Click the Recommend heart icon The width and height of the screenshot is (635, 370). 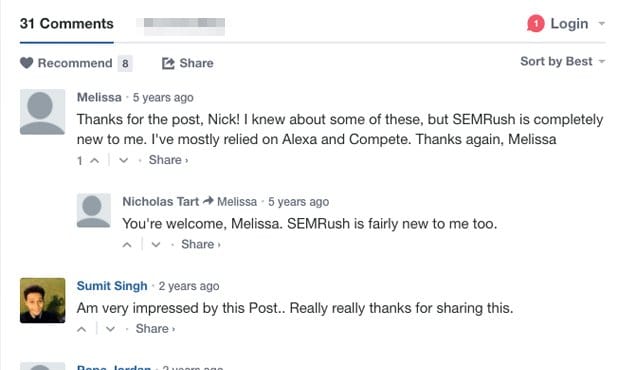[x=27, y=63]
